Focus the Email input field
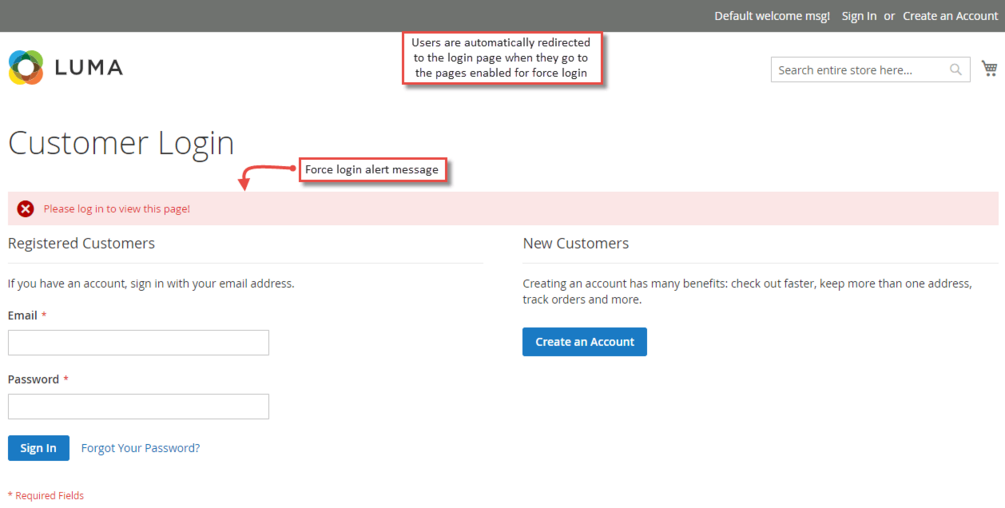Image resolution: width=1005 pixels, height=508 pixels. pyautogui.click(x=138, y=343)
